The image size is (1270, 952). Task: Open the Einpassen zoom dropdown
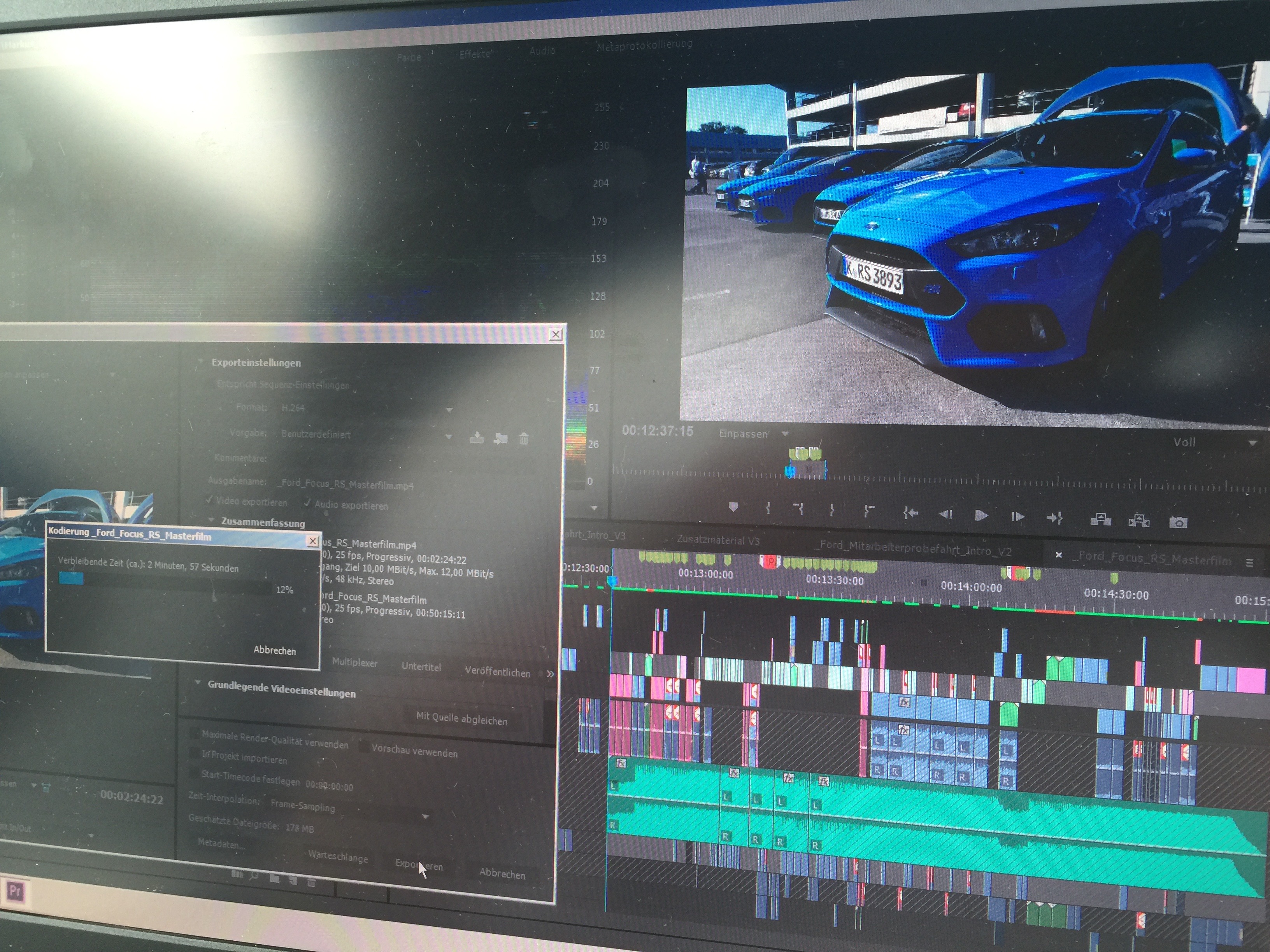[785, 434]
